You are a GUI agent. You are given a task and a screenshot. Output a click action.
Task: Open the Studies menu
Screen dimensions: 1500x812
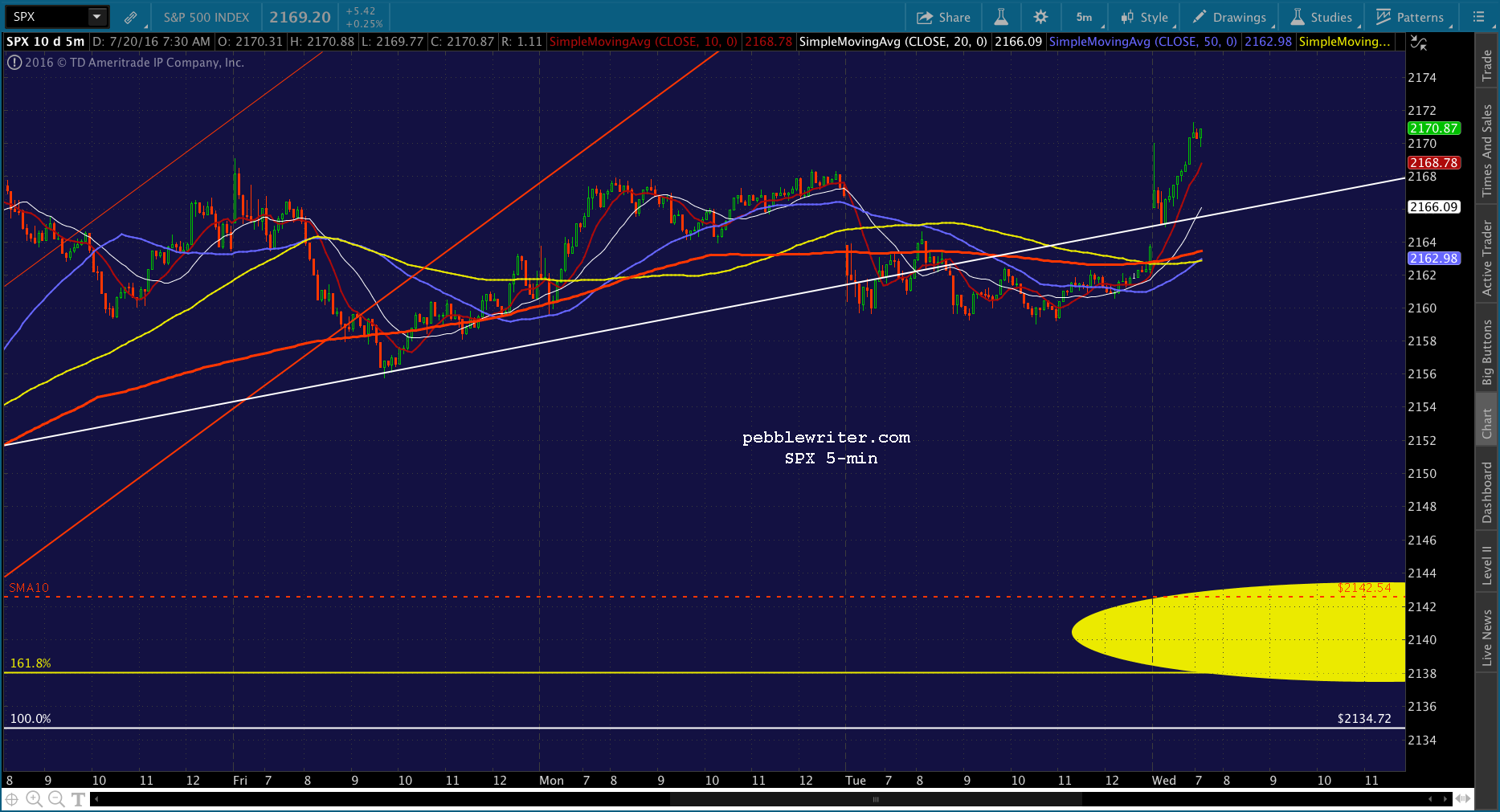pyautogui.click(x=1322, y=17)
